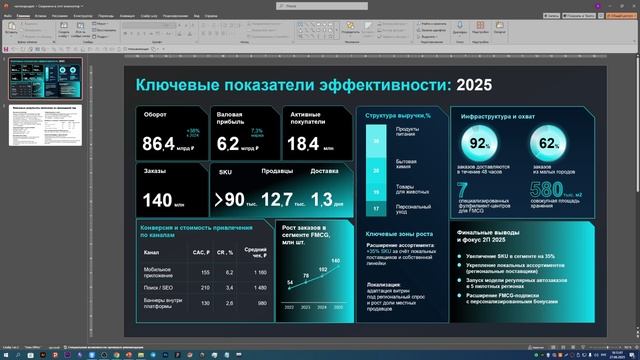The image size is (640, 360).
Task: Open the user account avatar
Action: 598,6
